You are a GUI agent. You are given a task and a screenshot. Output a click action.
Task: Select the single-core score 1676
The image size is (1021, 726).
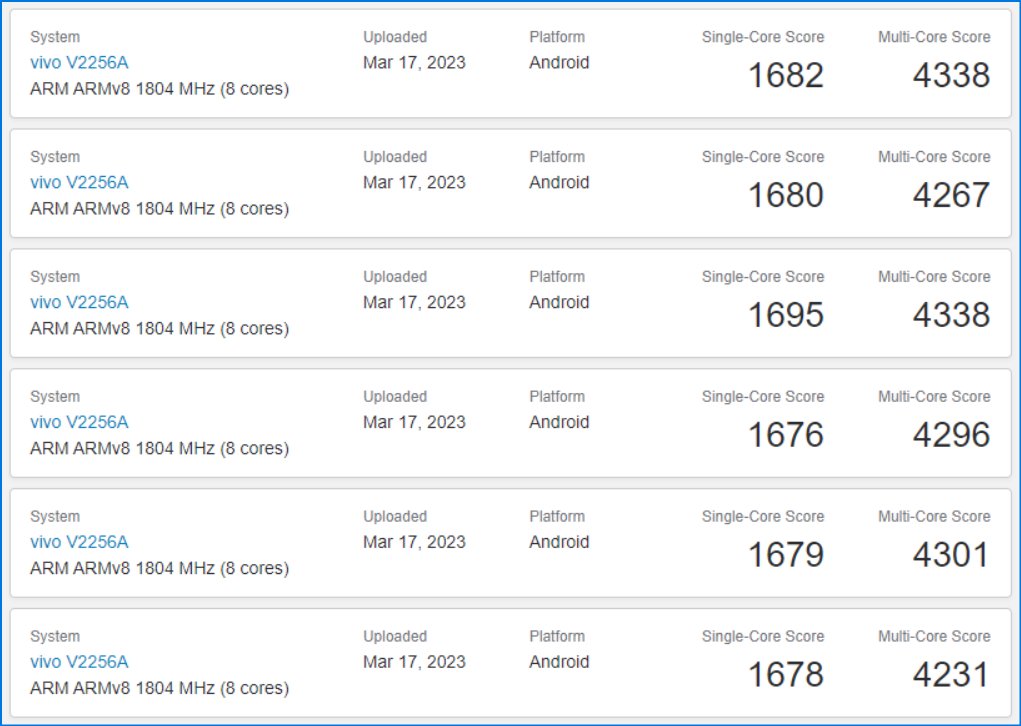[x=786, y=435]
